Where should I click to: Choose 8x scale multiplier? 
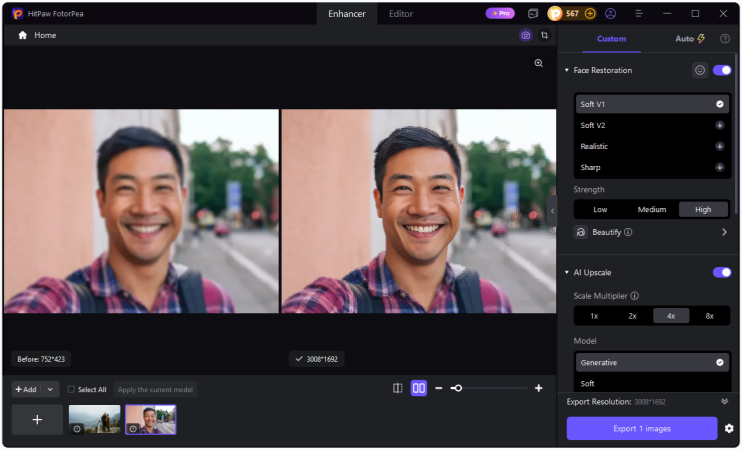tap(709, 316)
